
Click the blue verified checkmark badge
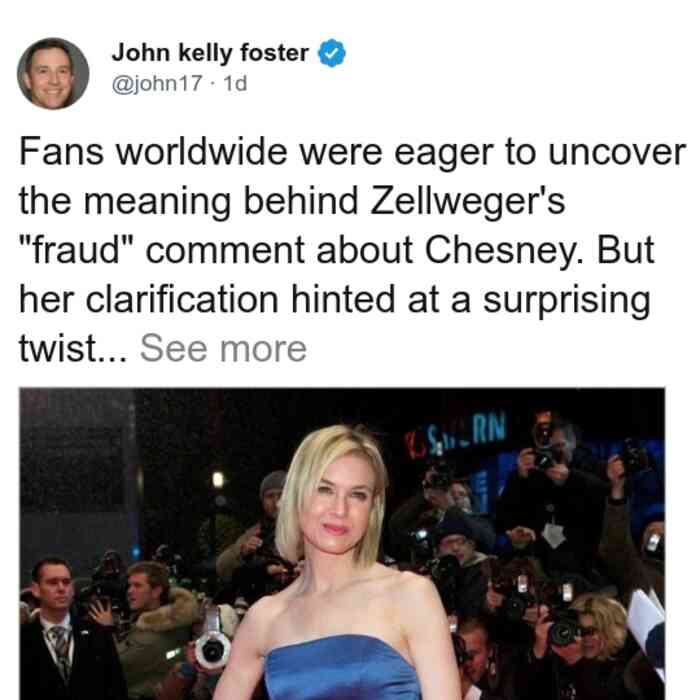331,53
